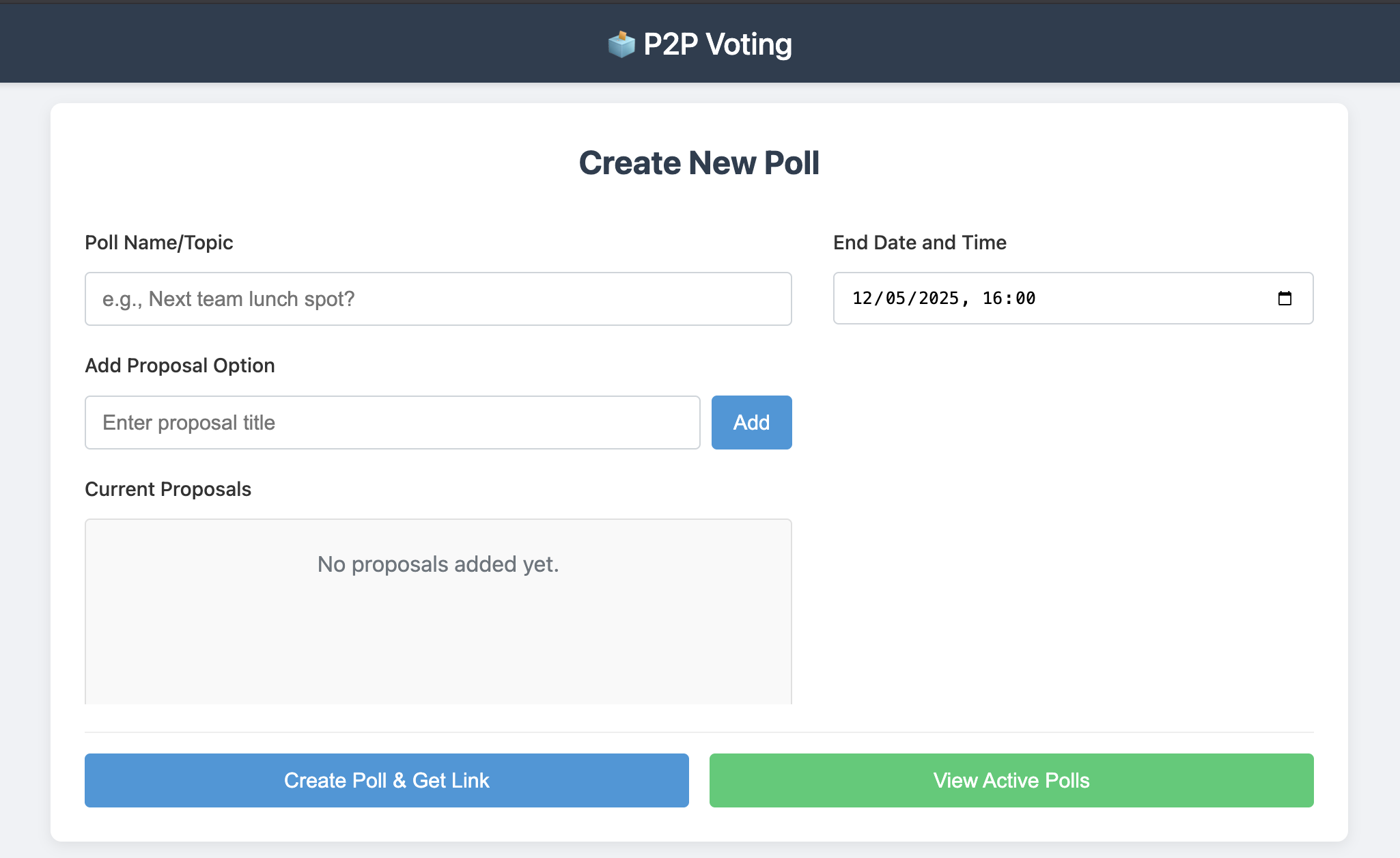
Task: Select the month segment of end date
Action: [862, 299]
